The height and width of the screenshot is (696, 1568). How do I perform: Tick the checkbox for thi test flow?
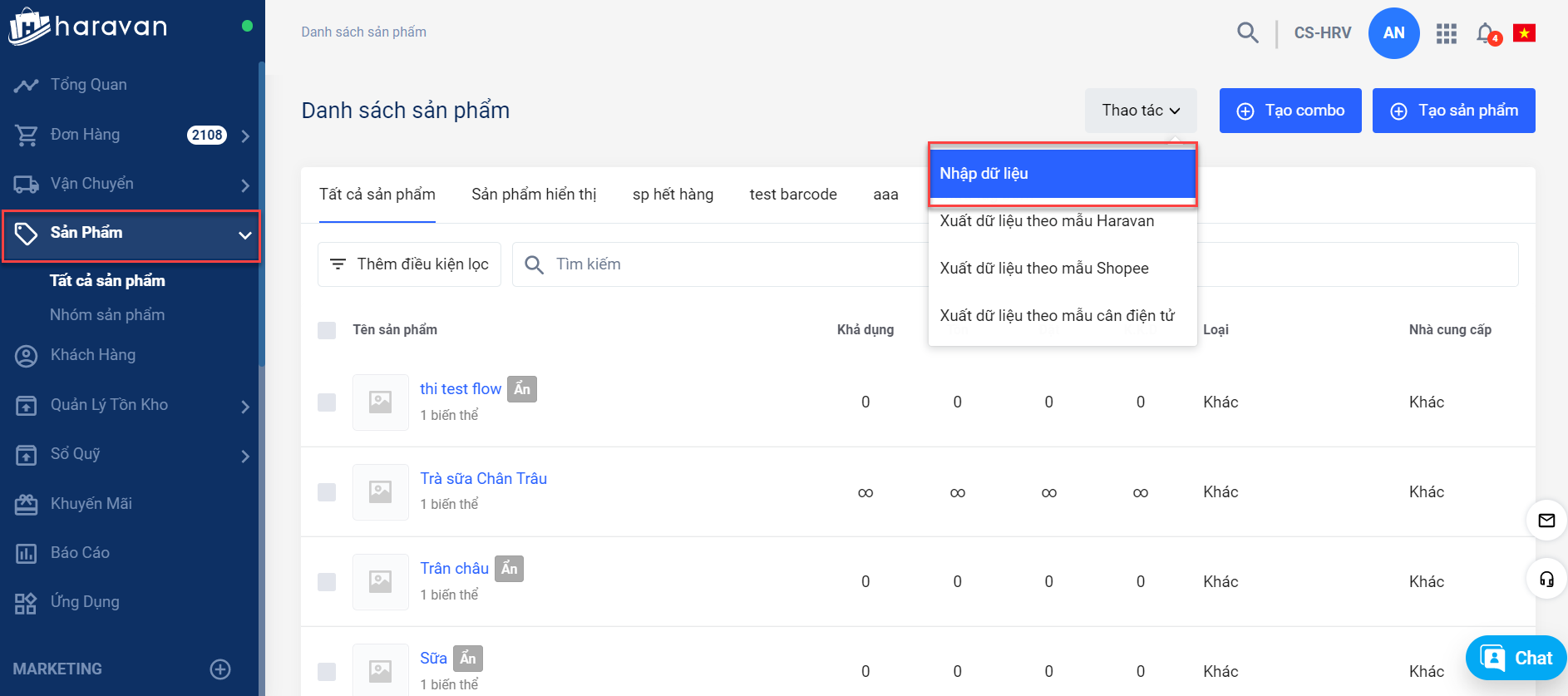(x=327, y=402)
